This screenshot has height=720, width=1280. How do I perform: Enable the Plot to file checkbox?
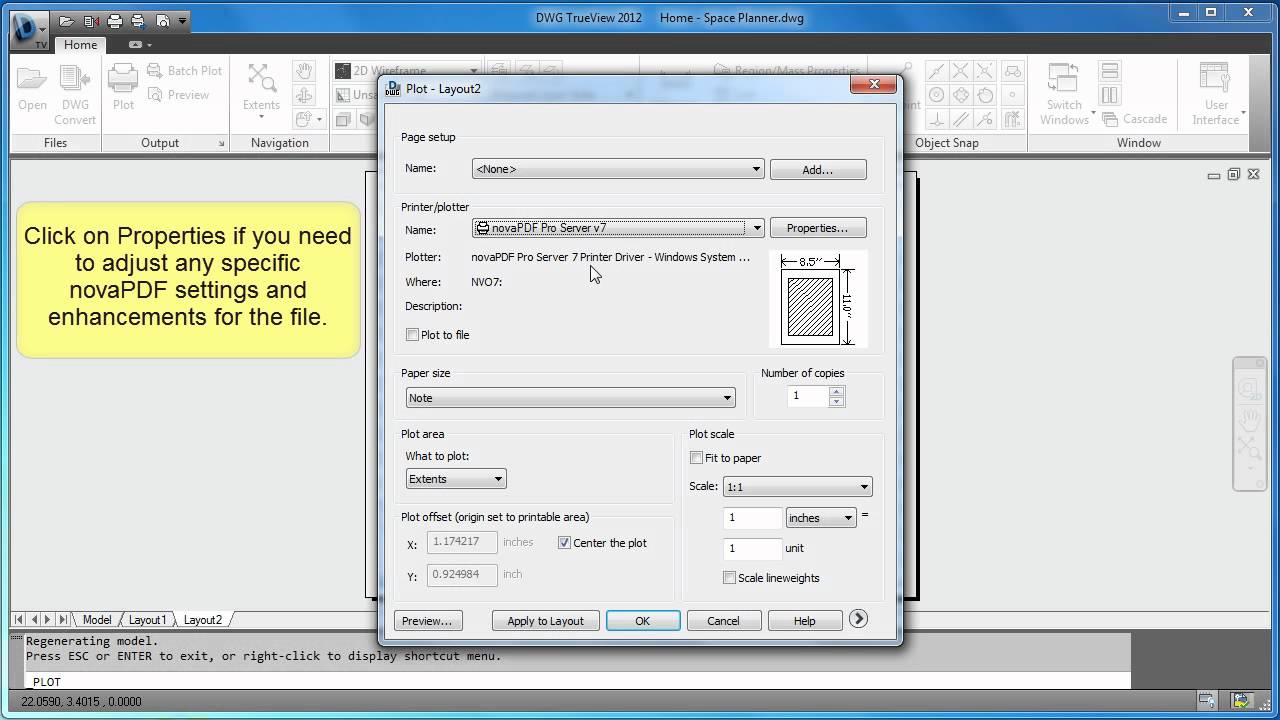click(x=412, y=335)
